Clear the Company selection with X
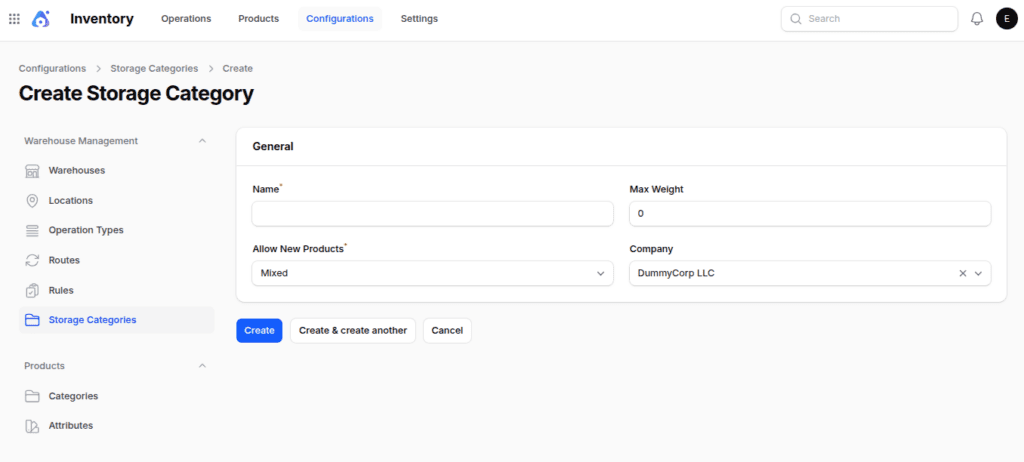The width and height of the screenshot is (1024, 462). (x=963, y=274)
